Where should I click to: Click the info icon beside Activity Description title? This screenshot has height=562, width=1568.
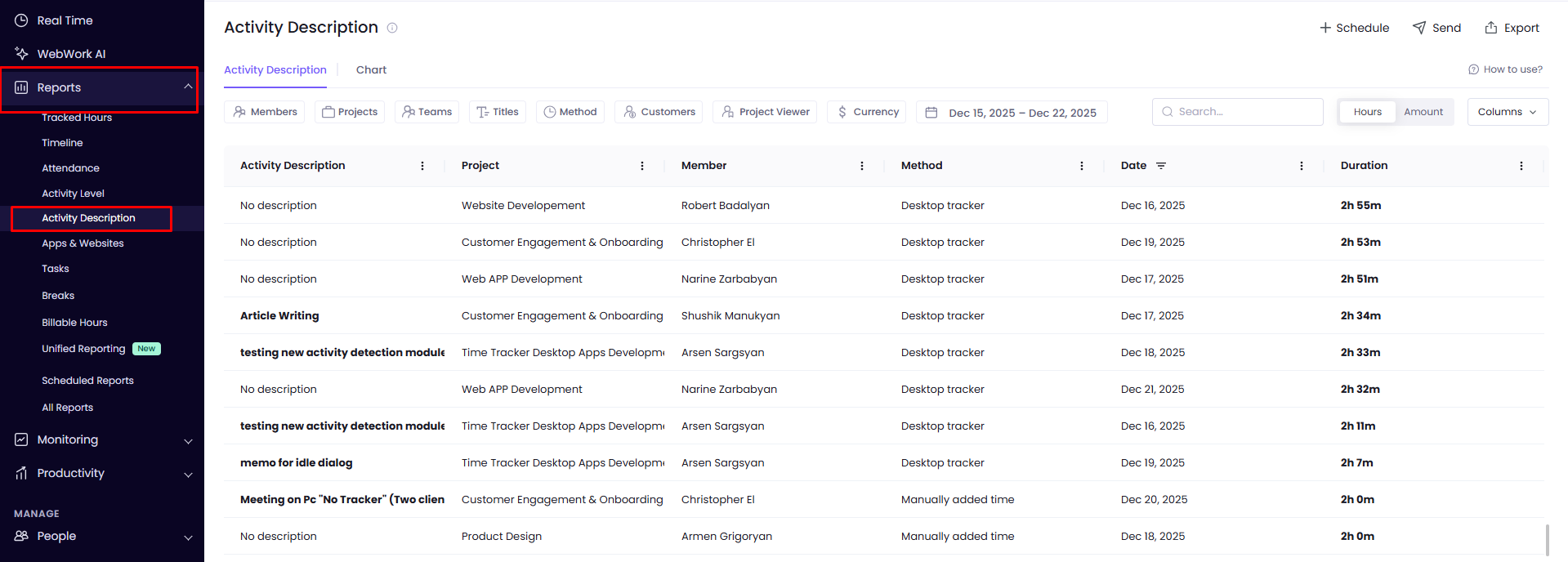392,28
